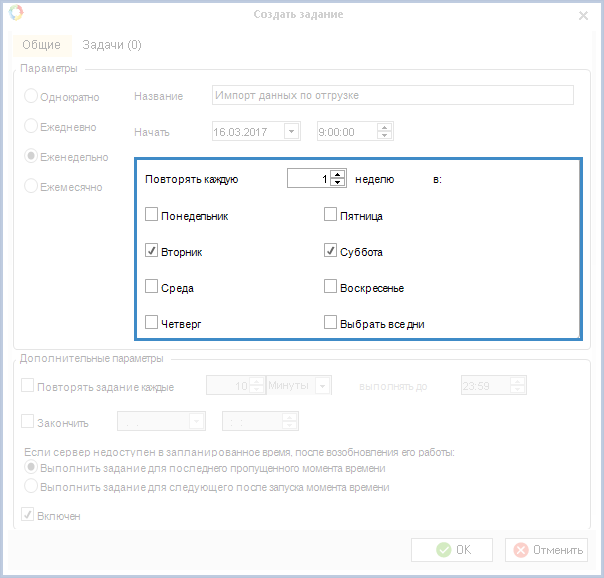Open the Минуты interval unit dropdown
The width and height of the screenshot is (604, 578).
pyautogui.click(x=322, y=385)
